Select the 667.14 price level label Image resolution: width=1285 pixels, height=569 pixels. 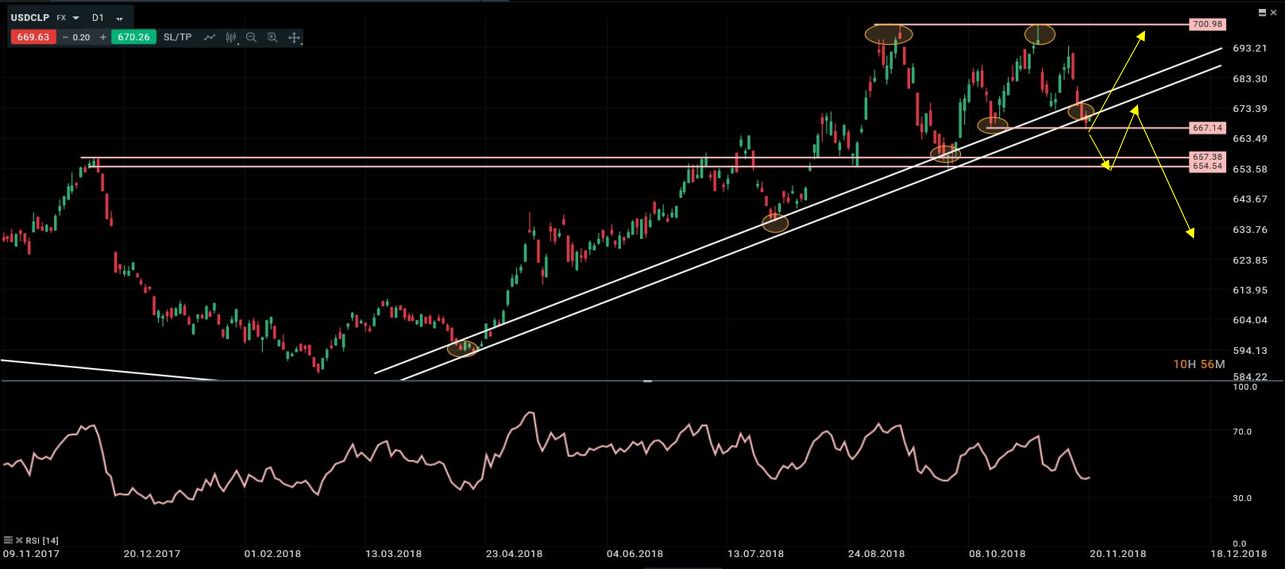coord(1207,128)
